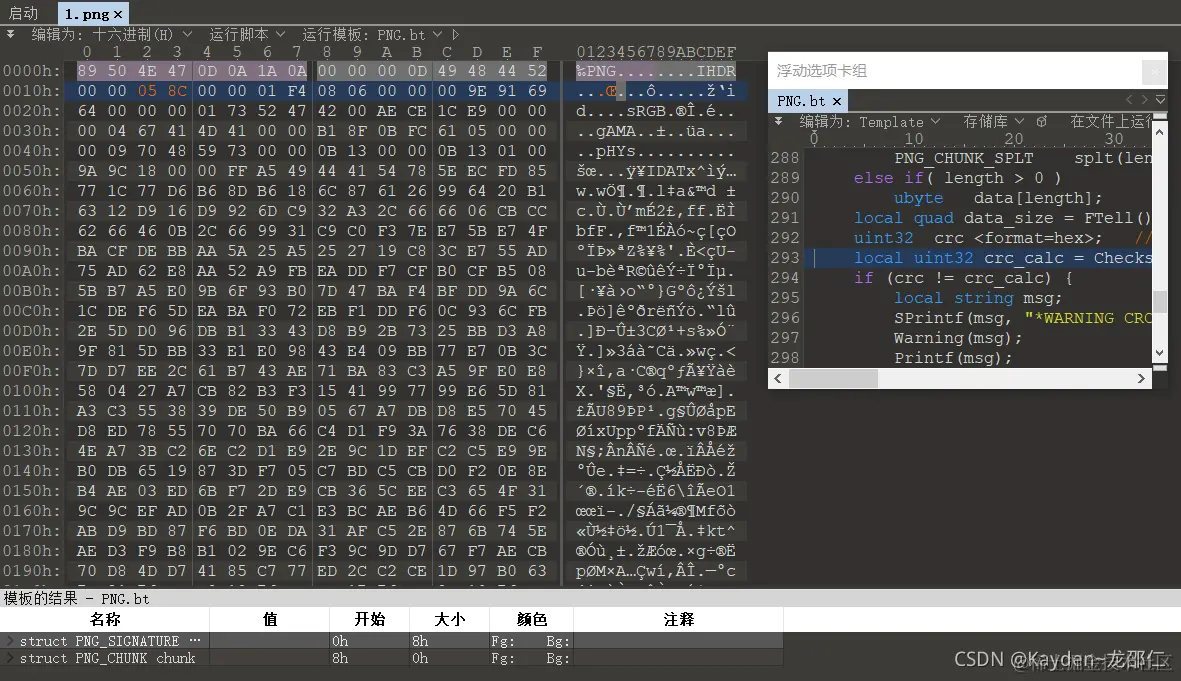
Task: Click the template code vertical scrollbar thumb
Action: (x=1160, y=300)
